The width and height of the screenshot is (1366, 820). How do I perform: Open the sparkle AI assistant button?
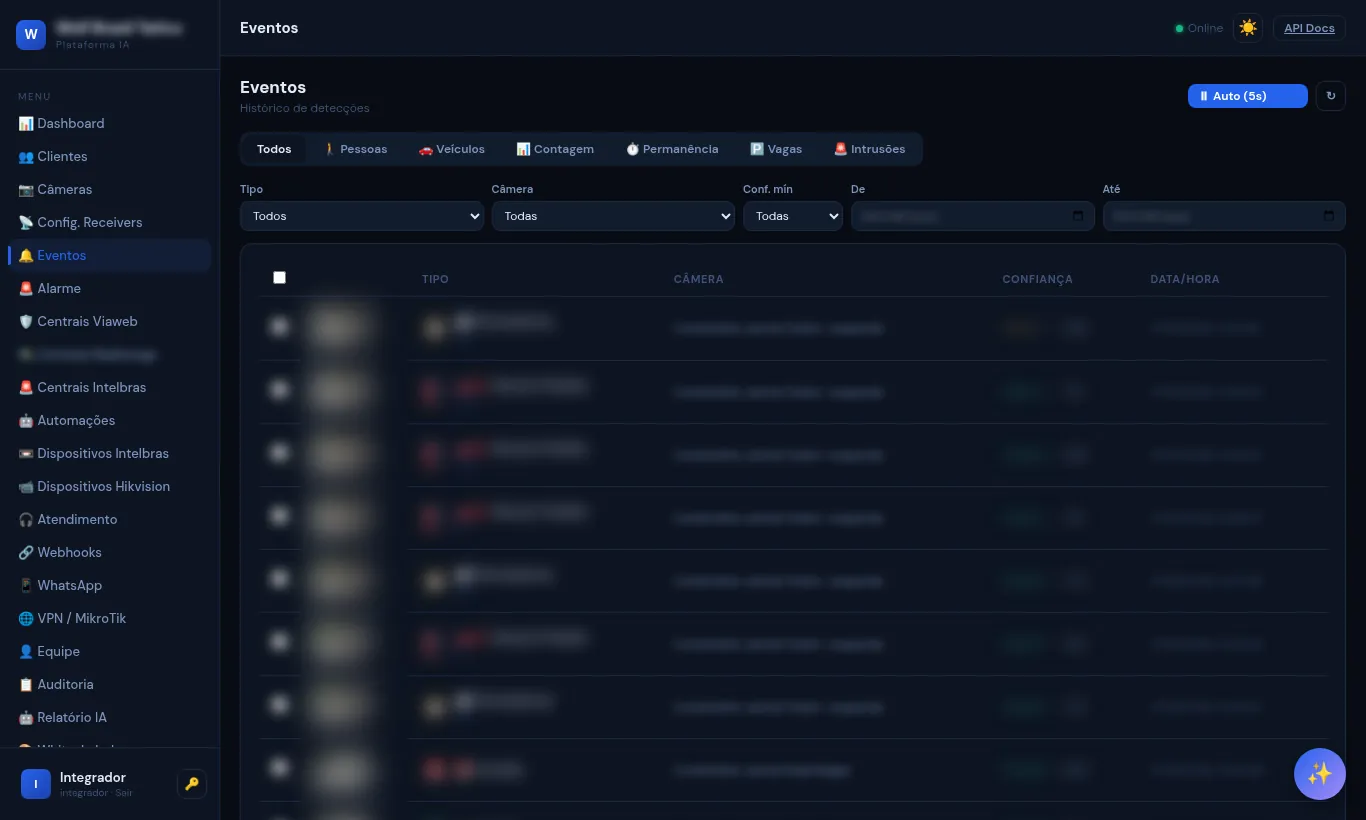click(x=1319, y=774)
